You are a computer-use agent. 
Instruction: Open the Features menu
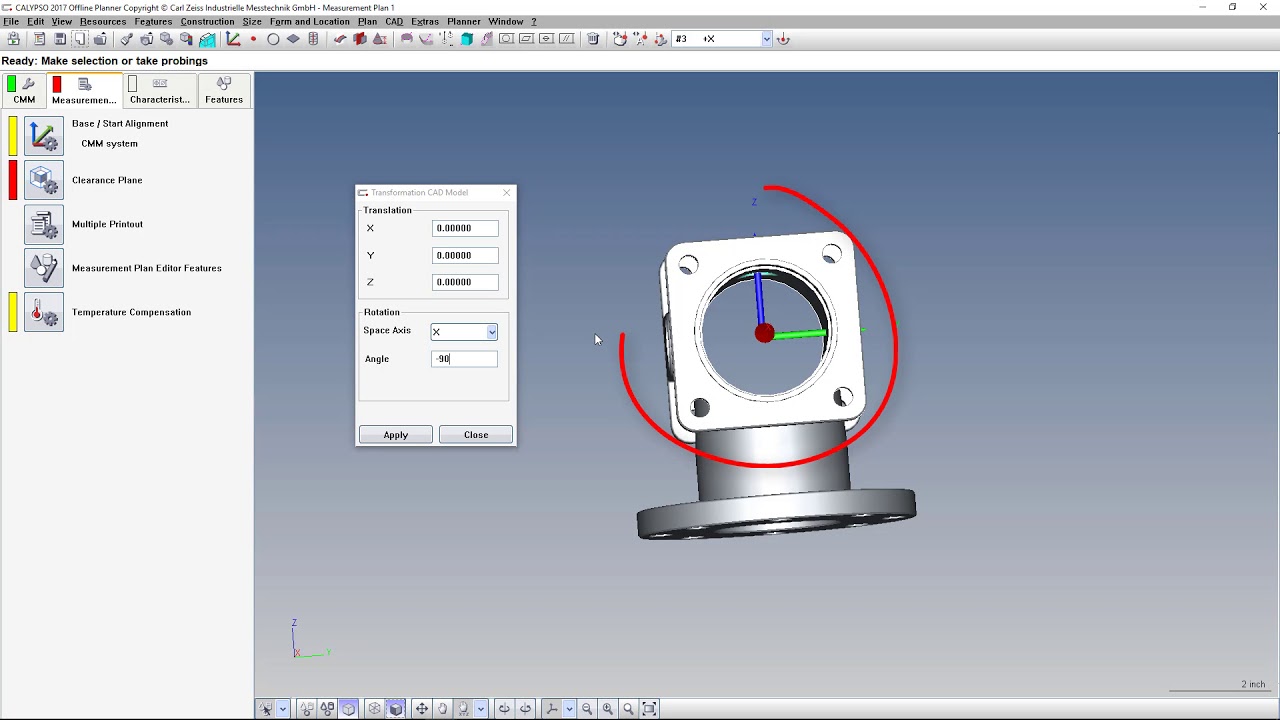[153, 21]
